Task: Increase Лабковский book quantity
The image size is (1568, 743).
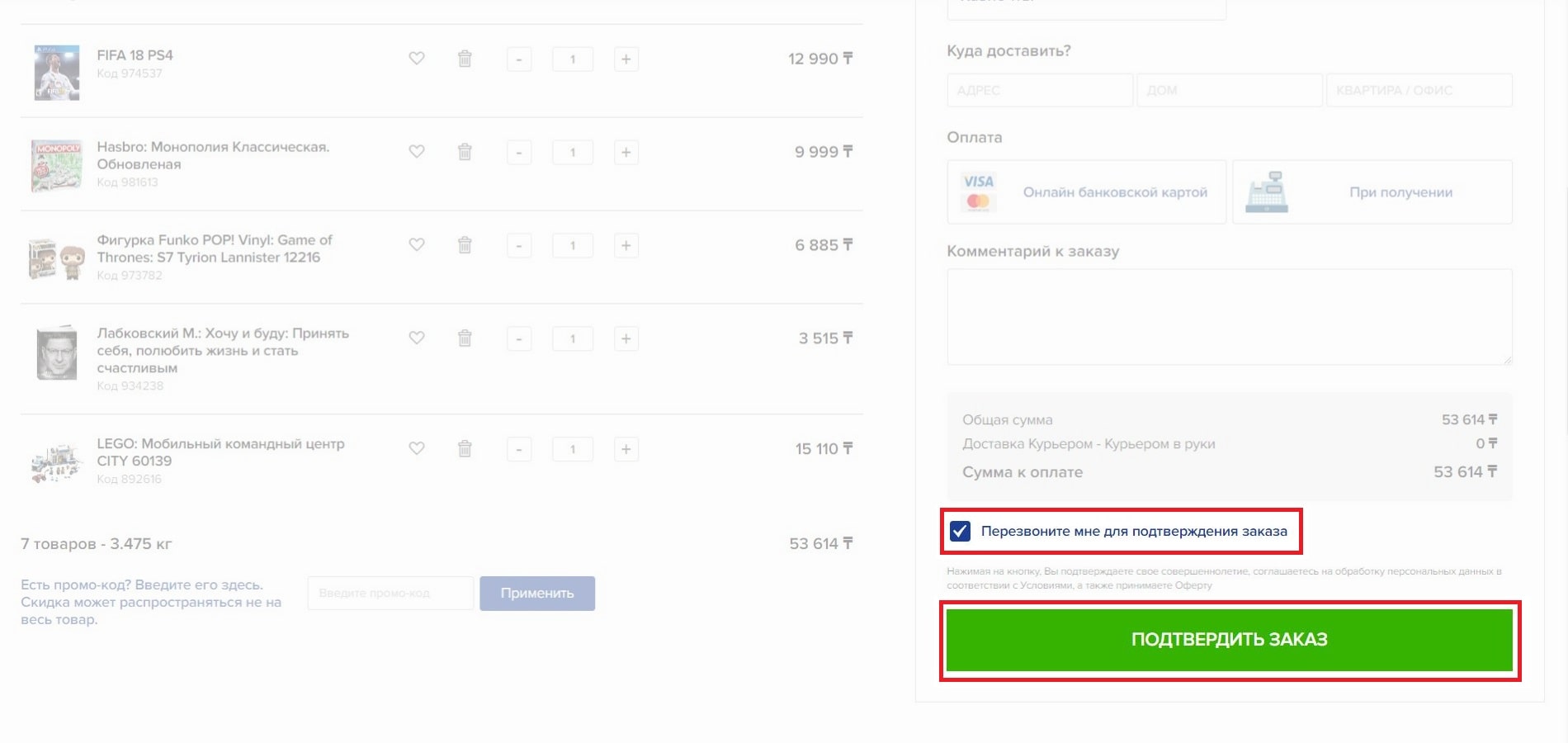Action: (x=626, y=339)
